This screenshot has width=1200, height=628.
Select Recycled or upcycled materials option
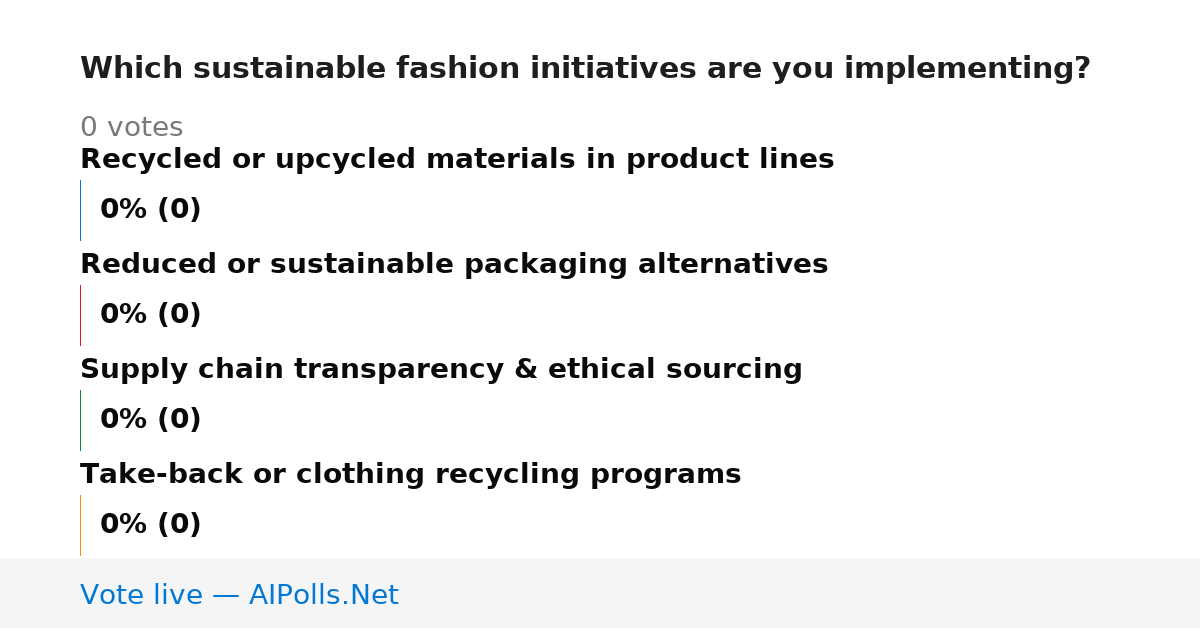click(457, 160)
